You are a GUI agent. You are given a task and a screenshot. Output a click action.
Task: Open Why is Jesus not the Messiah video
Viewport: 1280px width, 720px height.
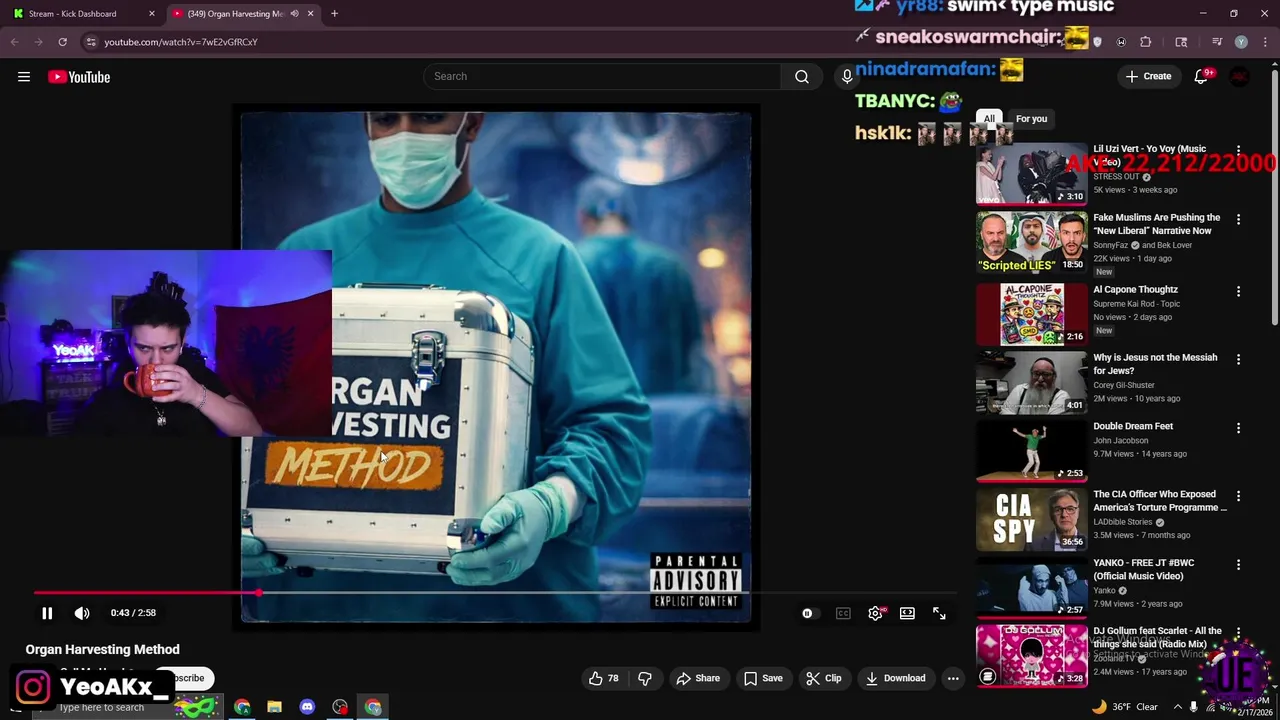coord(1155,364)
